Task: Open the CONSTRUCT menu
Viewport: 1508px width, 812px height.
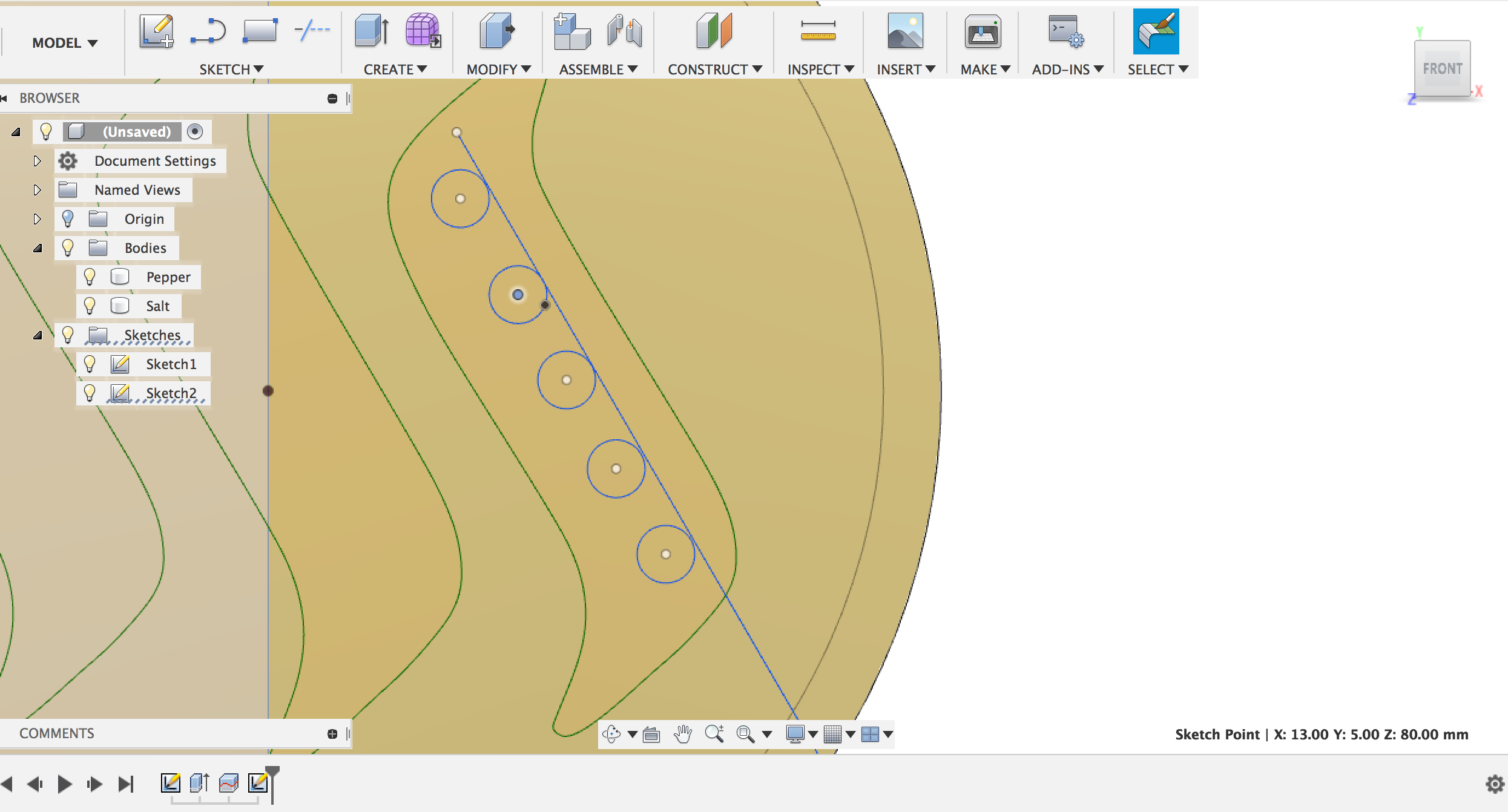Action: point(715,70)
